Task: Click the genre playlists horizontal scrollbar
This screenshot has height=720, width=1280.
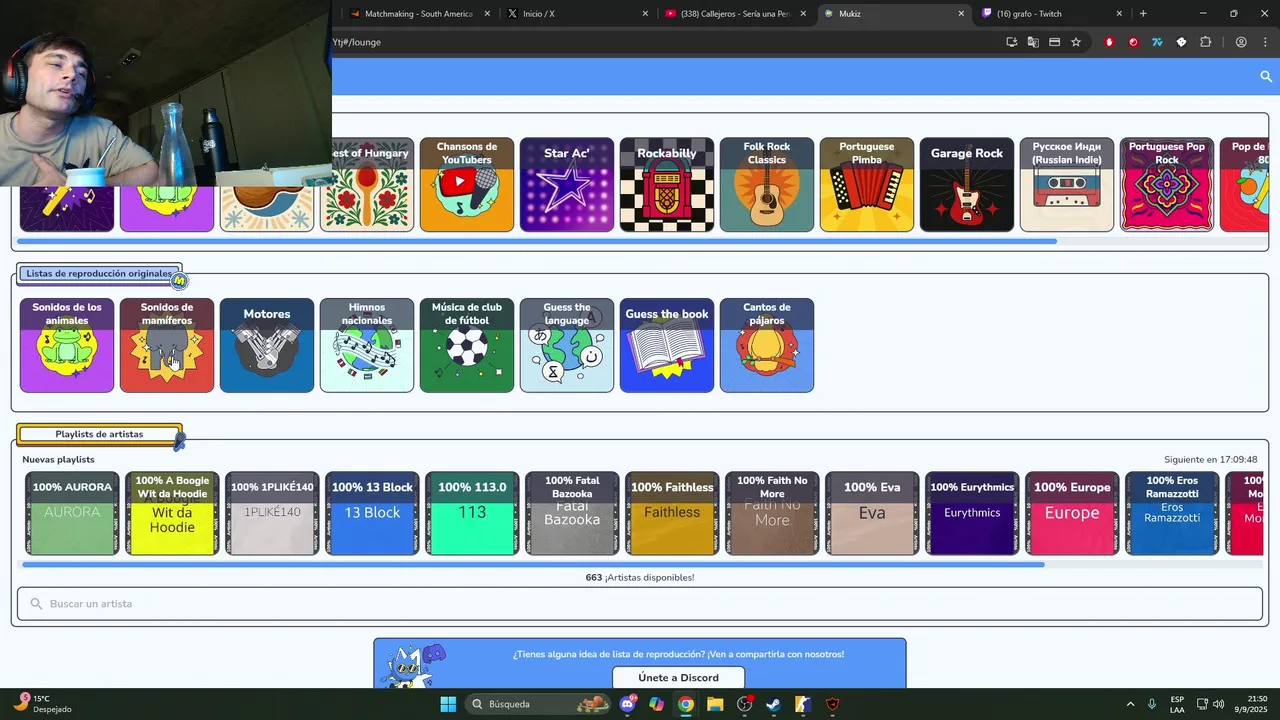Action: (x=537, y=241)
